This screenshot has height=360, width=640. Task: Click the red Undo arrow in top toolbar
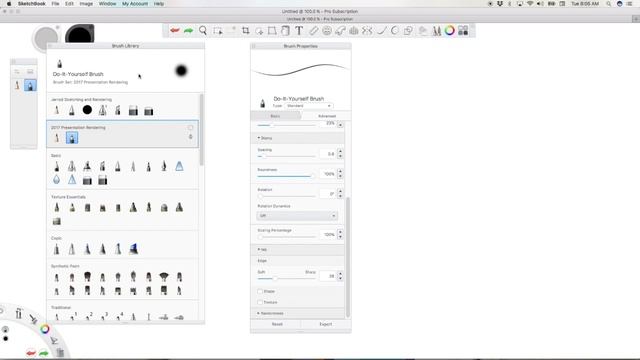click(175, 31)
